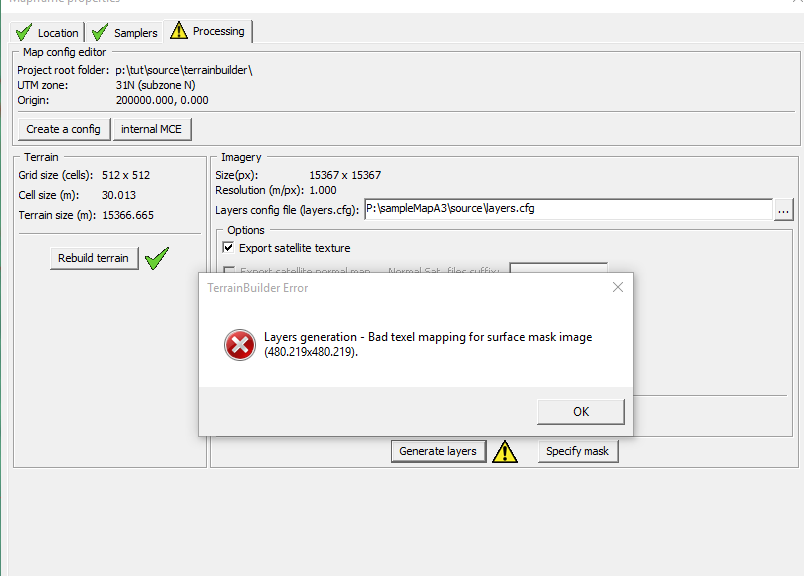Click the green checkmark beside Rebuild terrain

tap(156, 259)
